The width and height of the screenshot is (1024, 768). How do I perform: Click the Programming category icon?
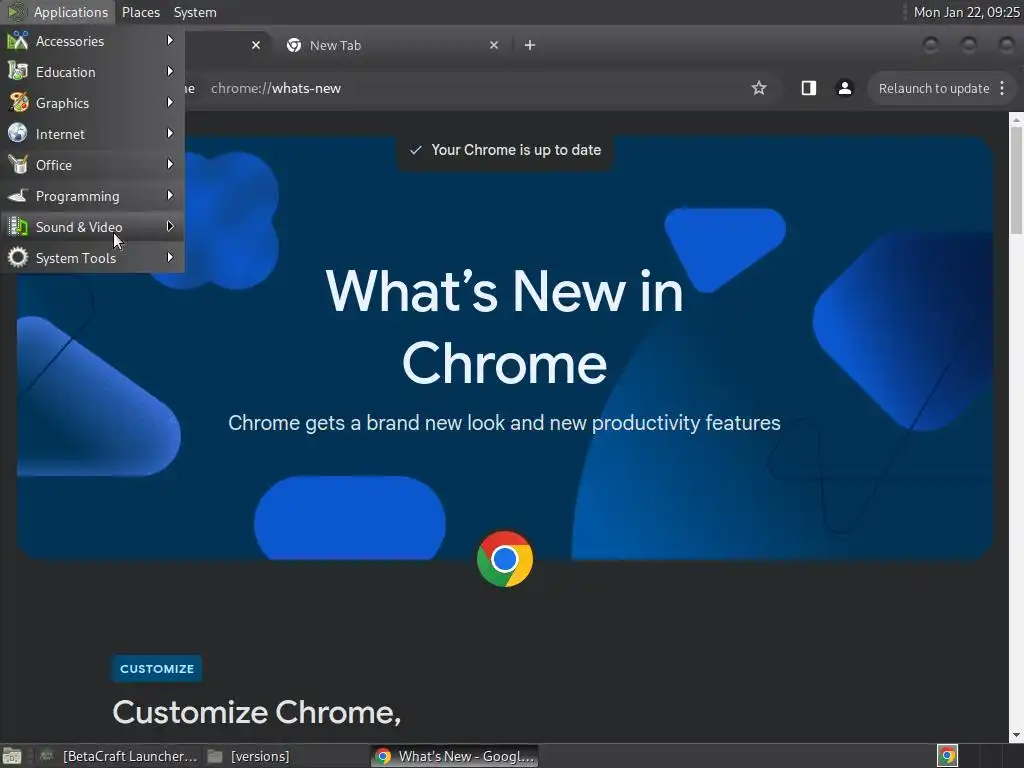click(x=18, y=196)
